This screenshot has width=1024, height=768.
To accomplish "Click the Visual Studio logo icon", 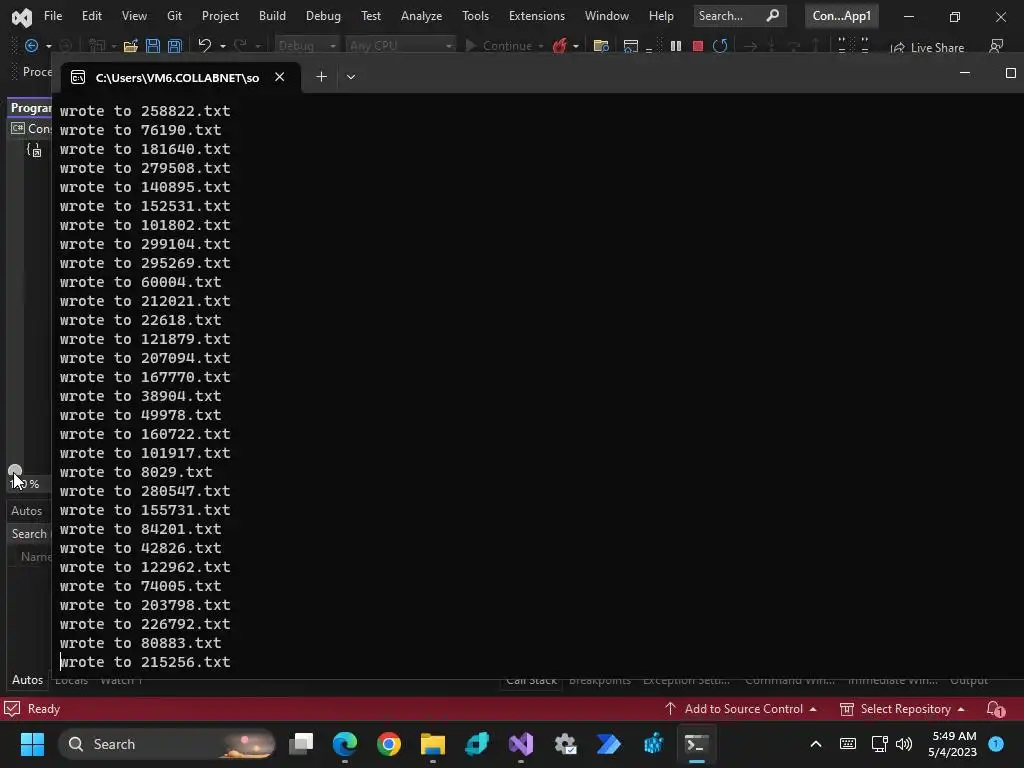I will point(22,17).
